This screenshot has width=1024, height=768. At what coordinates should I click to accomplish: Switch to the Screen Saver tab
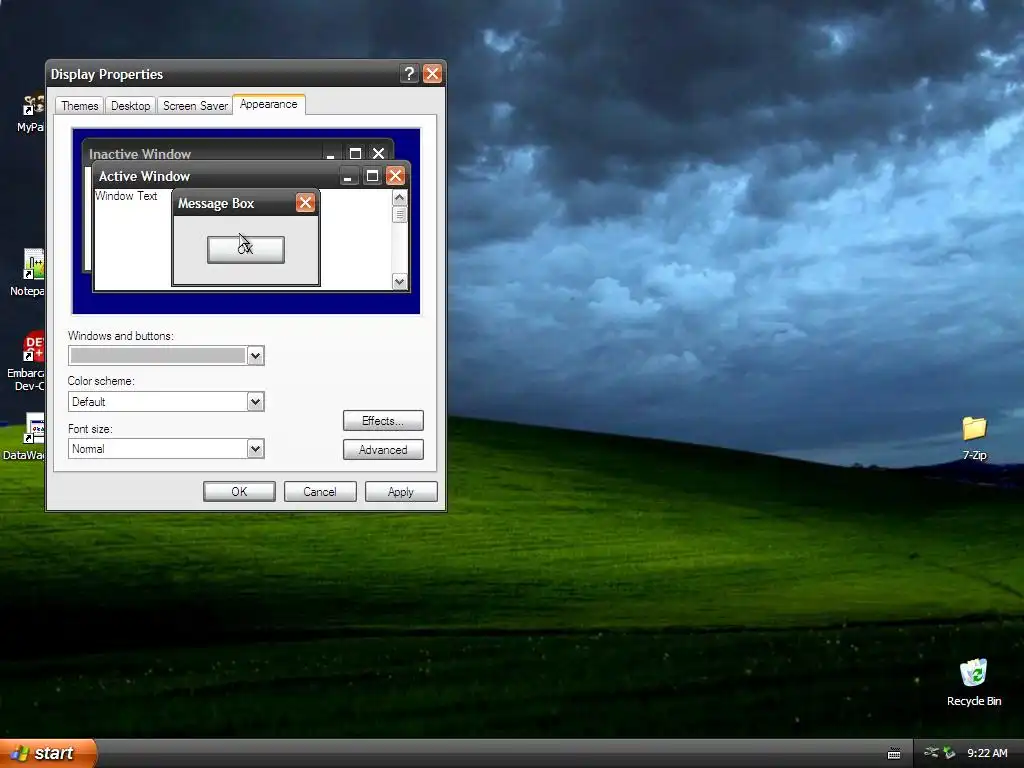195,106
